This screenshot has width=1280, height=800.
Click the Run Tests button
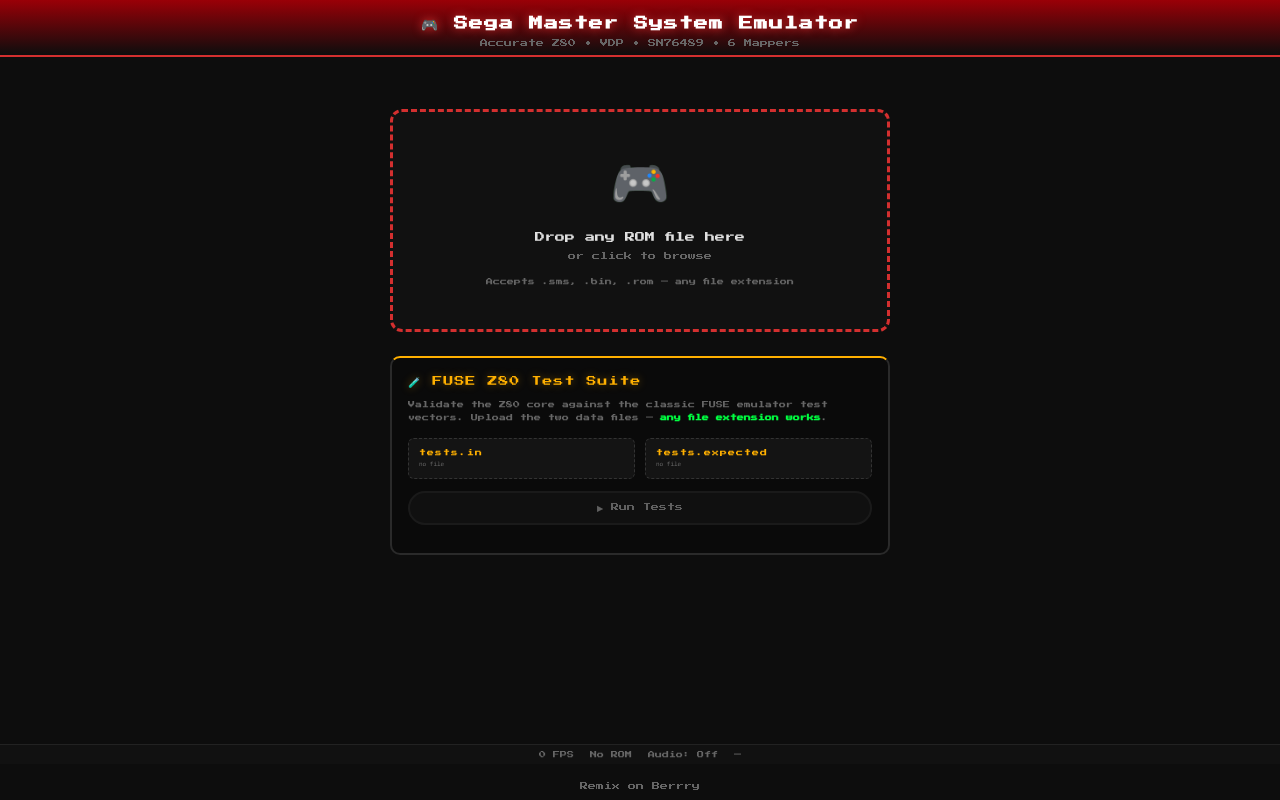click(640, 508)
